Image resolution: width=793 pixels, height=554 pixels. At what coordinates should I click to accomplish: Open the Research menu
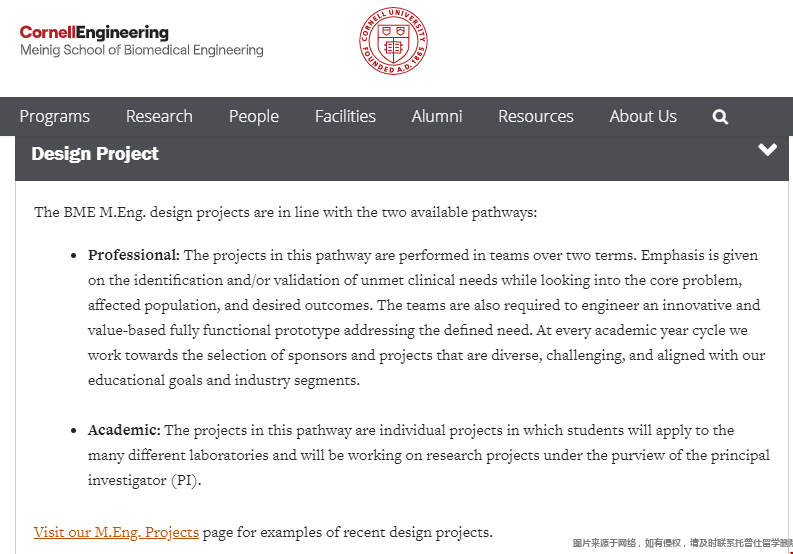click(x=159, y=116)
